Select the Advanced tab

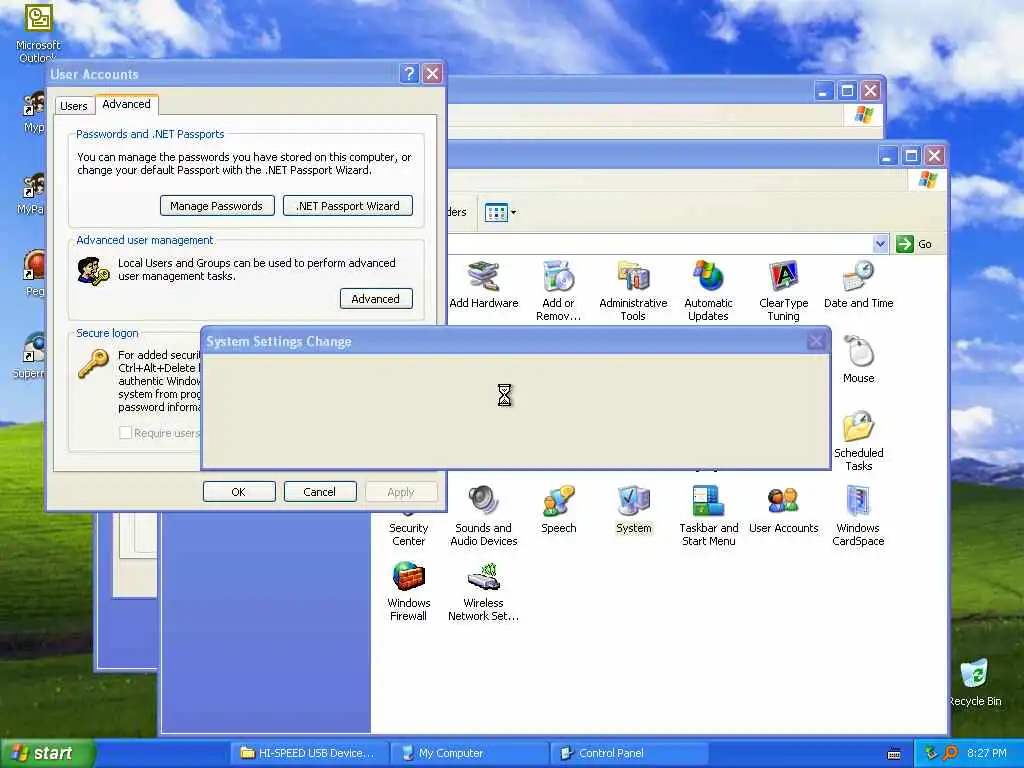(127, 104)
